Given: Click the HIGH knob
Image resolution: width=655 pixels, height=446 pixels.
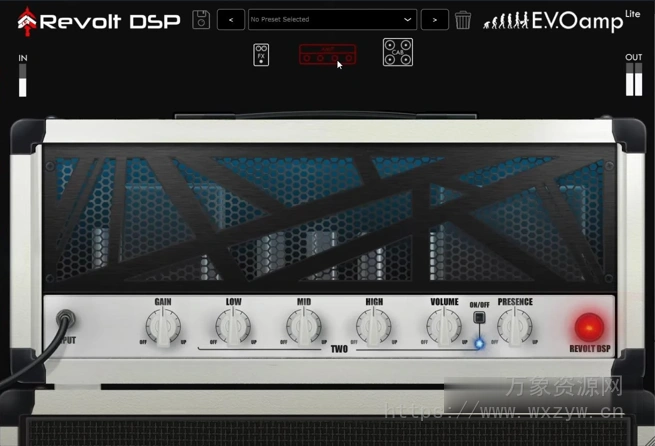Looking at the screenshot, I should 374,327.
